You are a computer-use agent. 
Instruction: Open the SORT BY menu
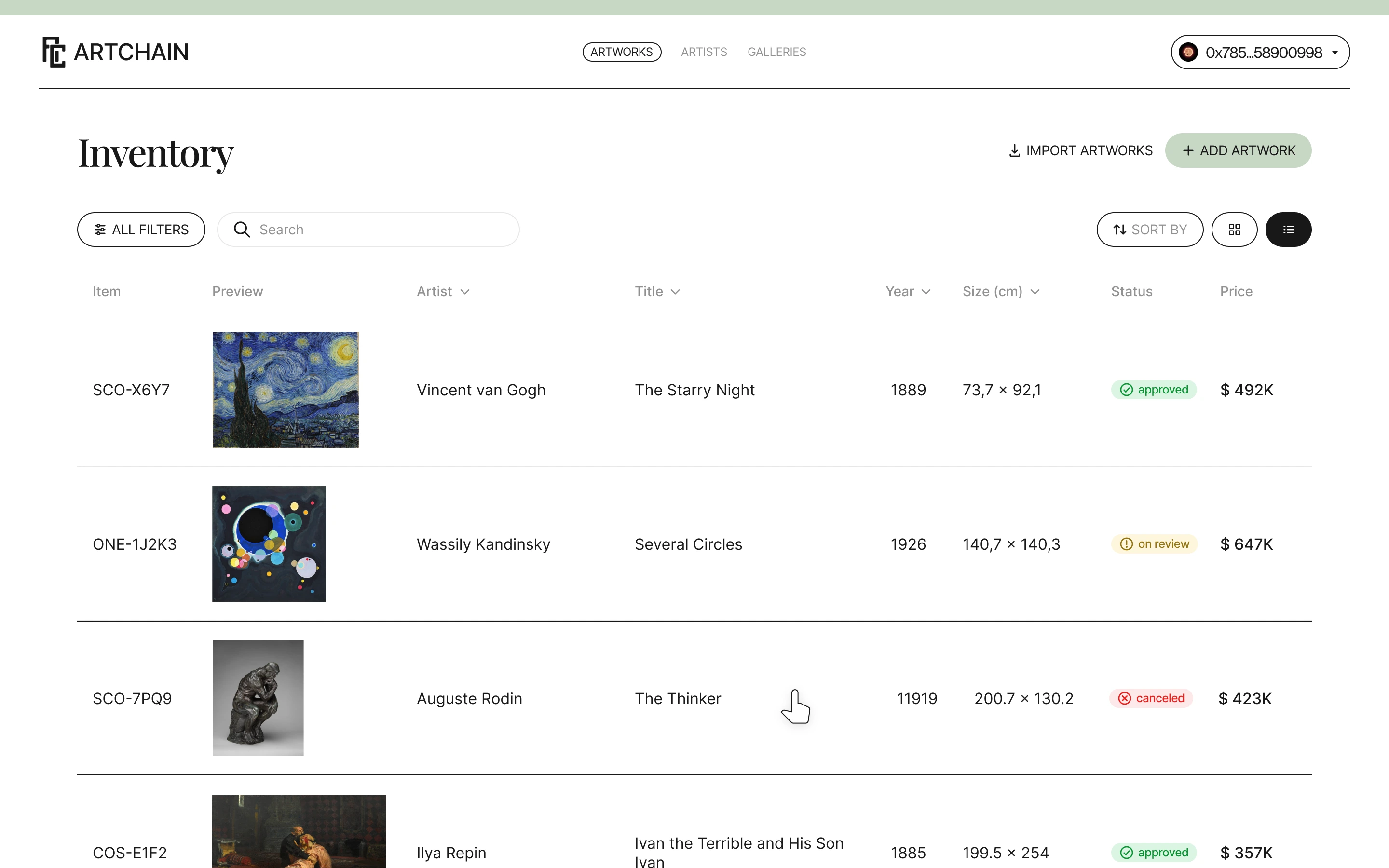pos(1150,230)
